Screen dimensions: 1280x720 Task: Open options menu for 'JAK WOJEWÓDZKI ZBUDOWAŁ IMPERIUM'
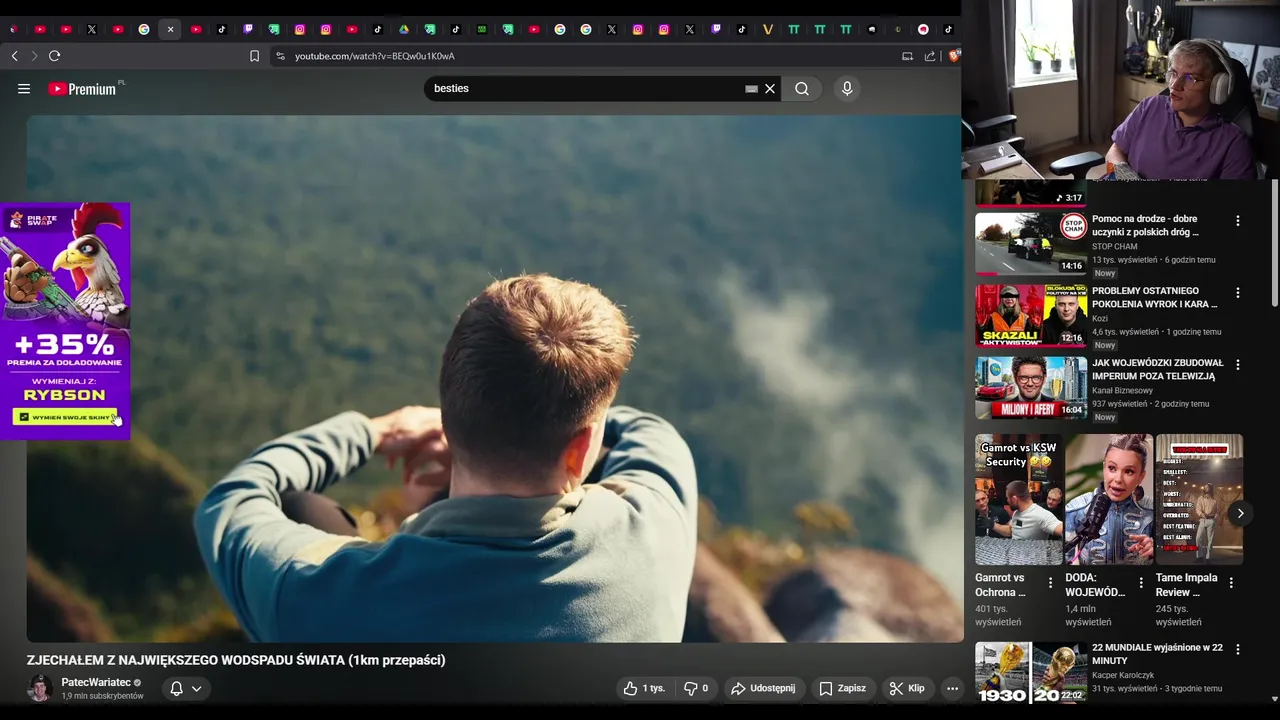point(1238,365)
